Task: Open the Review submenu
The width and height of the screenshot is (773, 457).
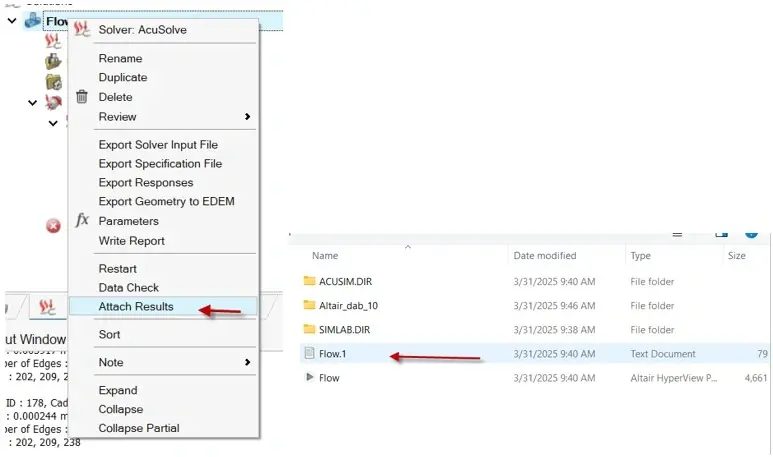Action: tap(117, 117)
